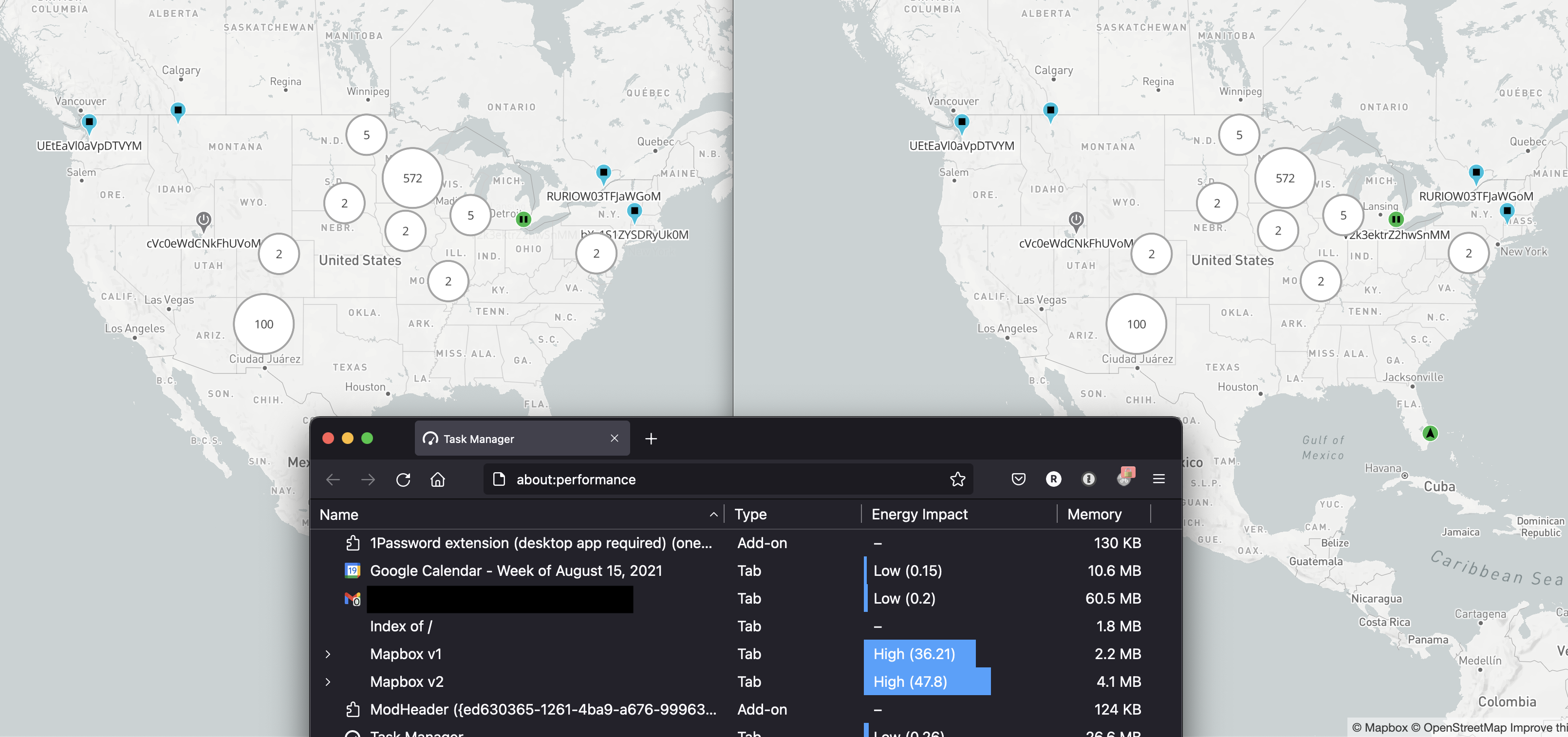1568x737 pixels.
Task: Click the gray power marker cVc0eWdCNkFhUVoM on left map
Action: pyautogui.click(x=204, y=221)
